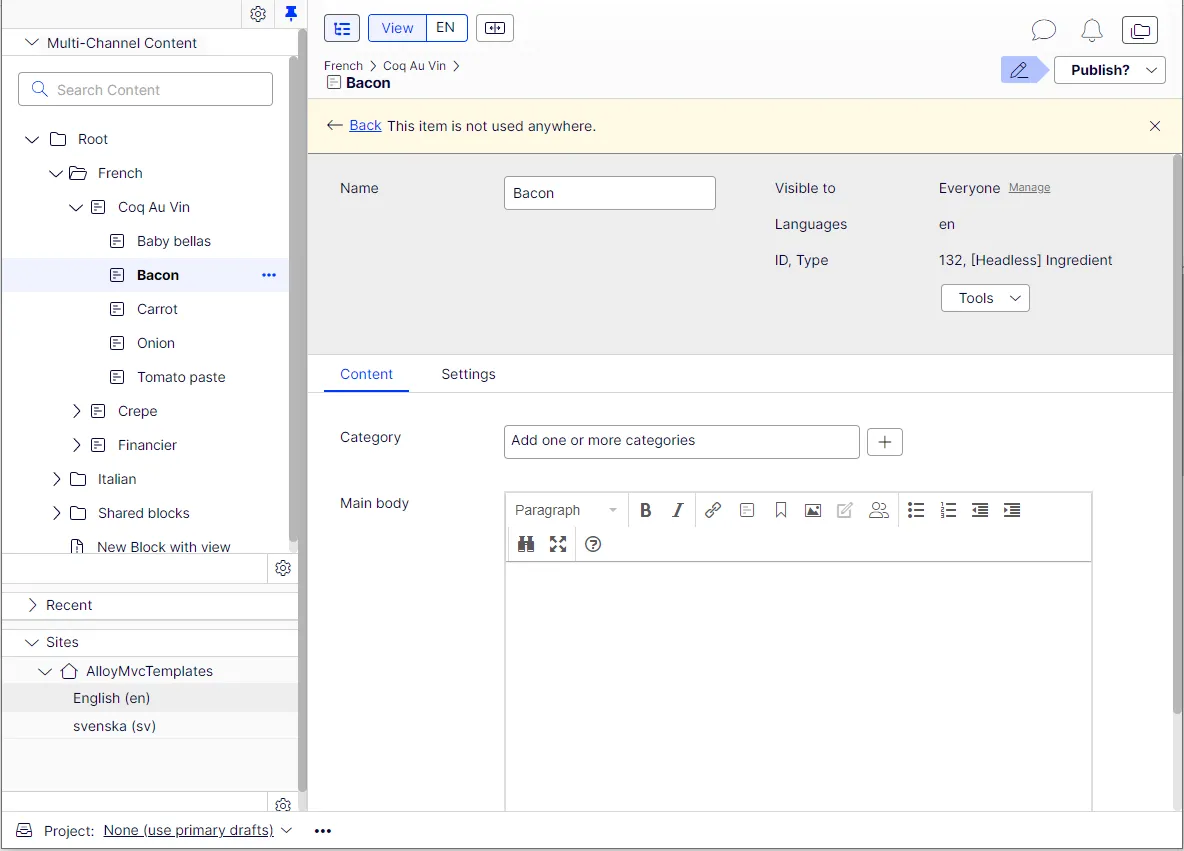Image resolution: width=1184 pixels, height=851 pixels.
Task: Open the Paragraph format dropdown
Action: tap(565, 510)
